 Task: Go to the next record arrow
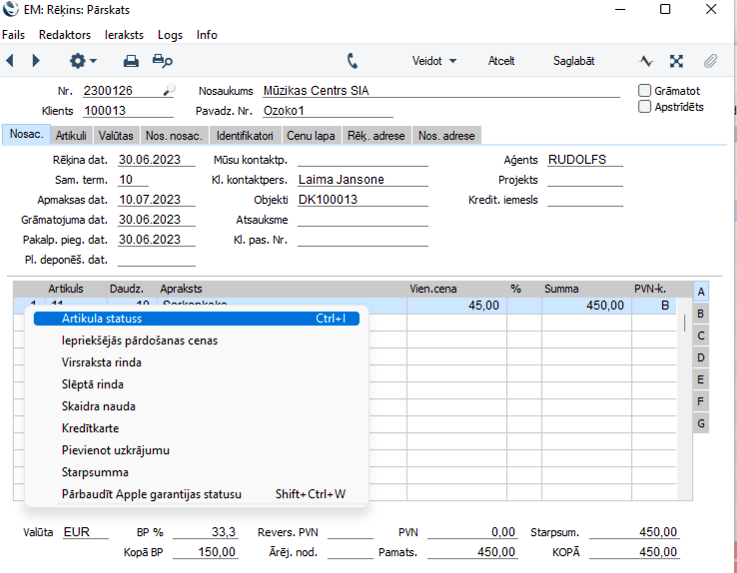pos(36,61)
